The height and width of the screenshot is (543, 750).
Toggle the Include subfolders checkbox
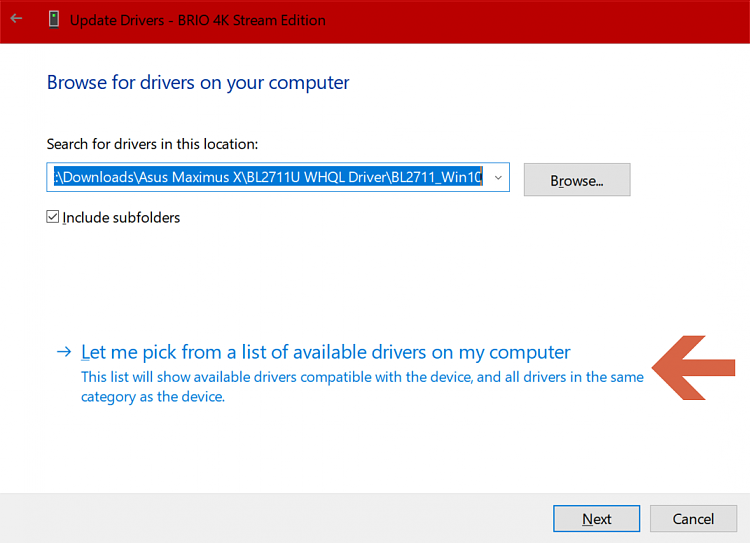(x=53, y=217)
